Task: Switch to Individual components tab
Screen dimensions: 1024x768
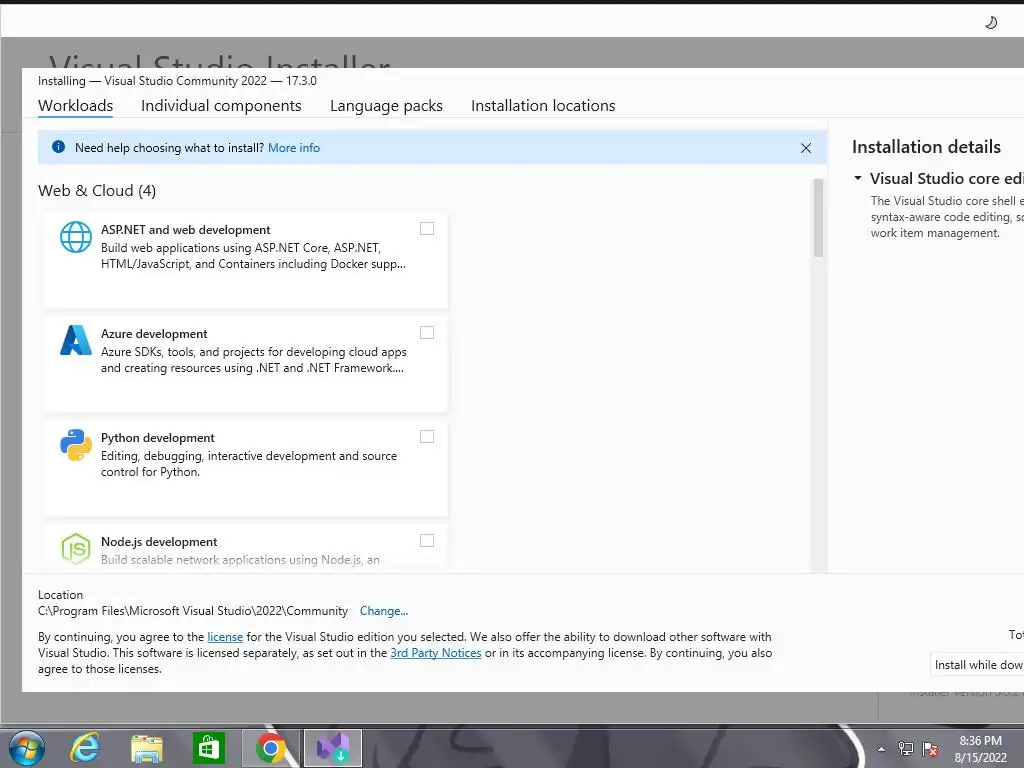Action: pyautogui.click(x=221, y=106)
